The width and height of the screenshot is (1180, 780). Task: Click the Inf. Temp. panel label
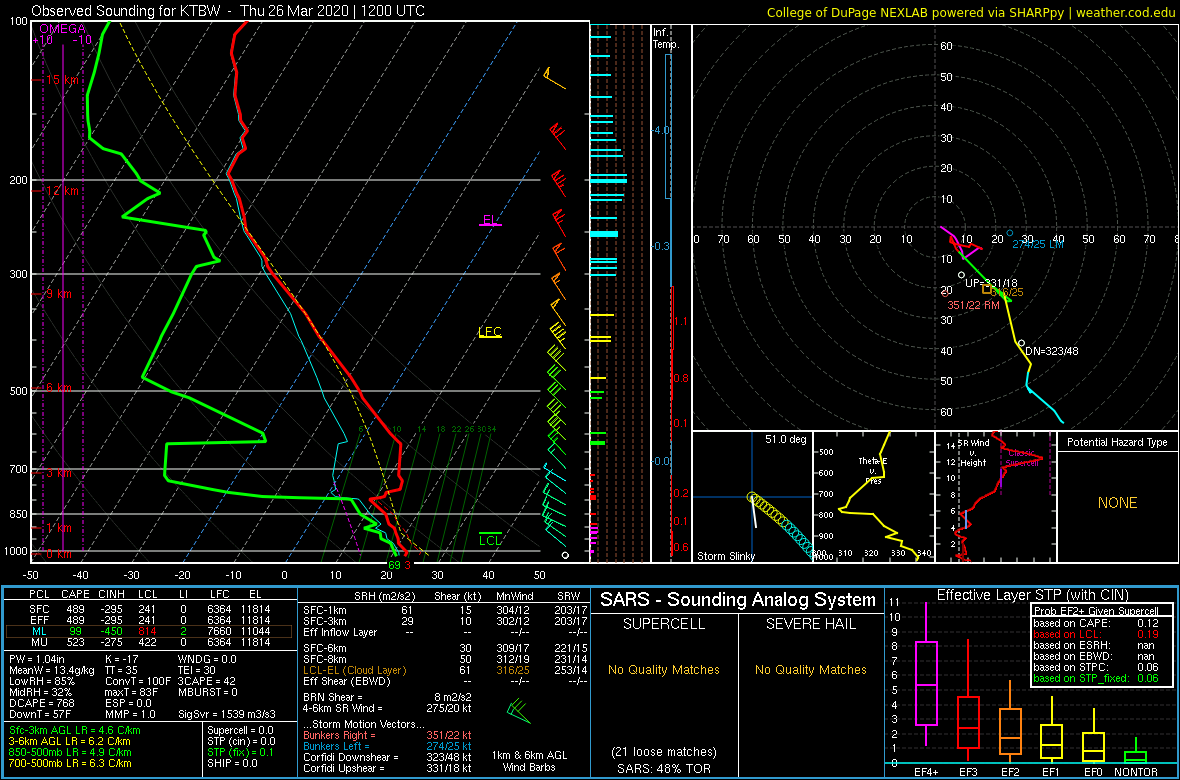(x=667, y=39)
